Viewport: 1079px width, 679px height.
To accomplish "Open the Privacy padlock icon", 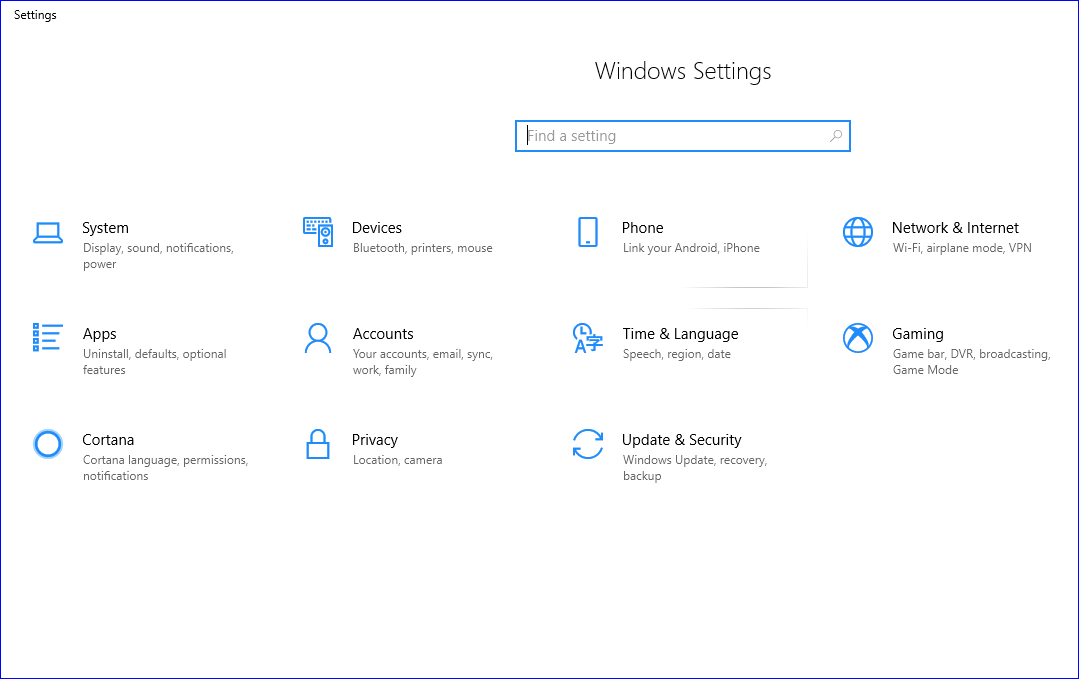I will point(318,444).
